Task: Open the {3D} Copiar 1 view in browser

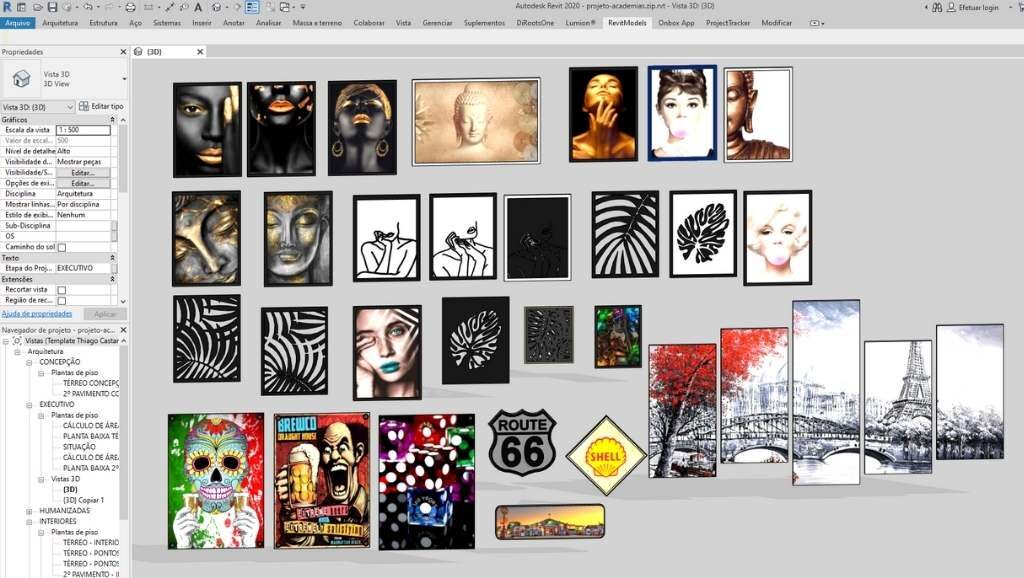Action: [x=83, y=499]
